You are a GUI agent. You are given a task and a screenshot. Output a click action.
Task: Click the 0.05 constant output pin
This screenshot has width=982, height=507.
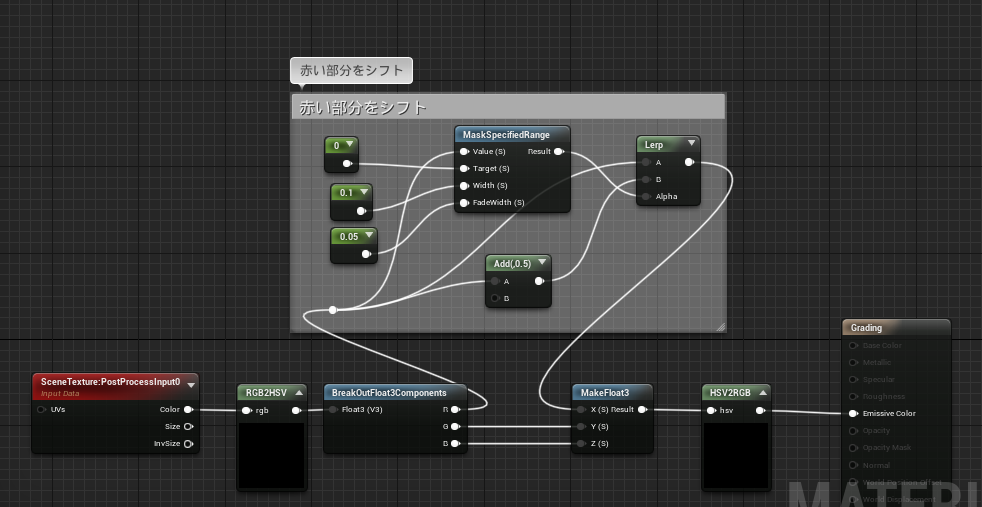366,254
